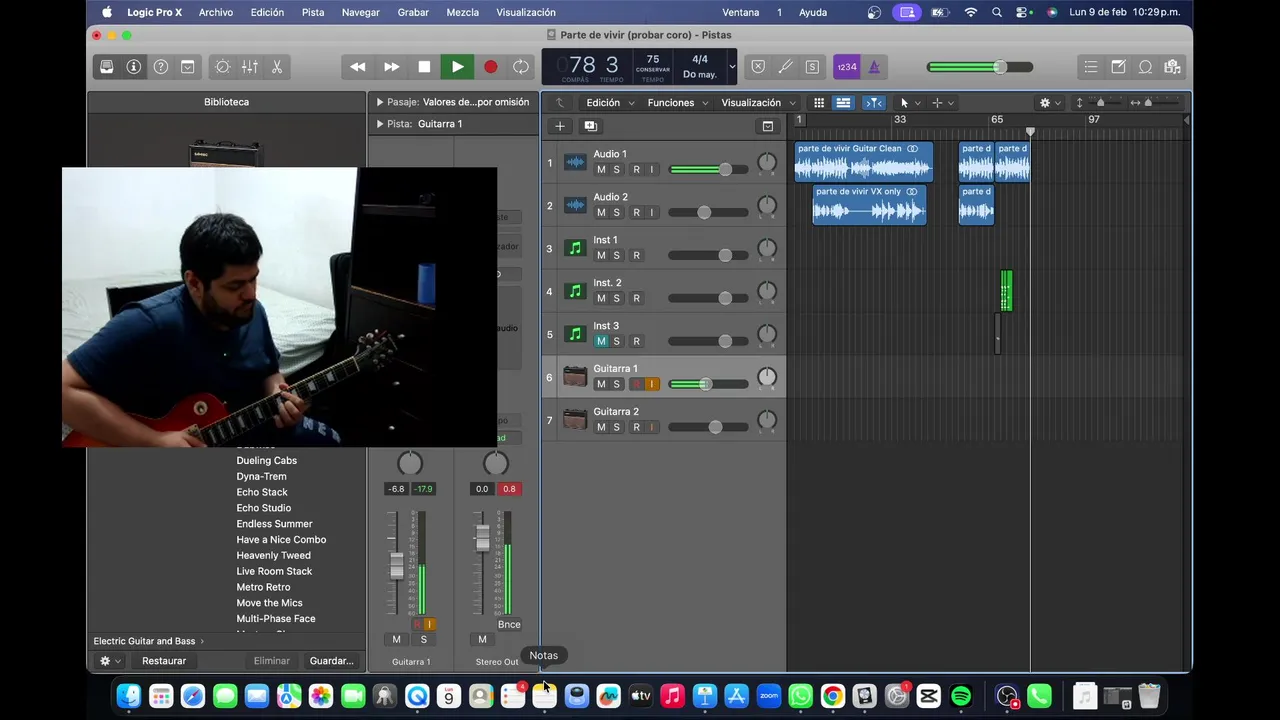This screenshot has height=720, width=1280.
Task: Open the Mezcla menu
Action: (x=462, y=12)
